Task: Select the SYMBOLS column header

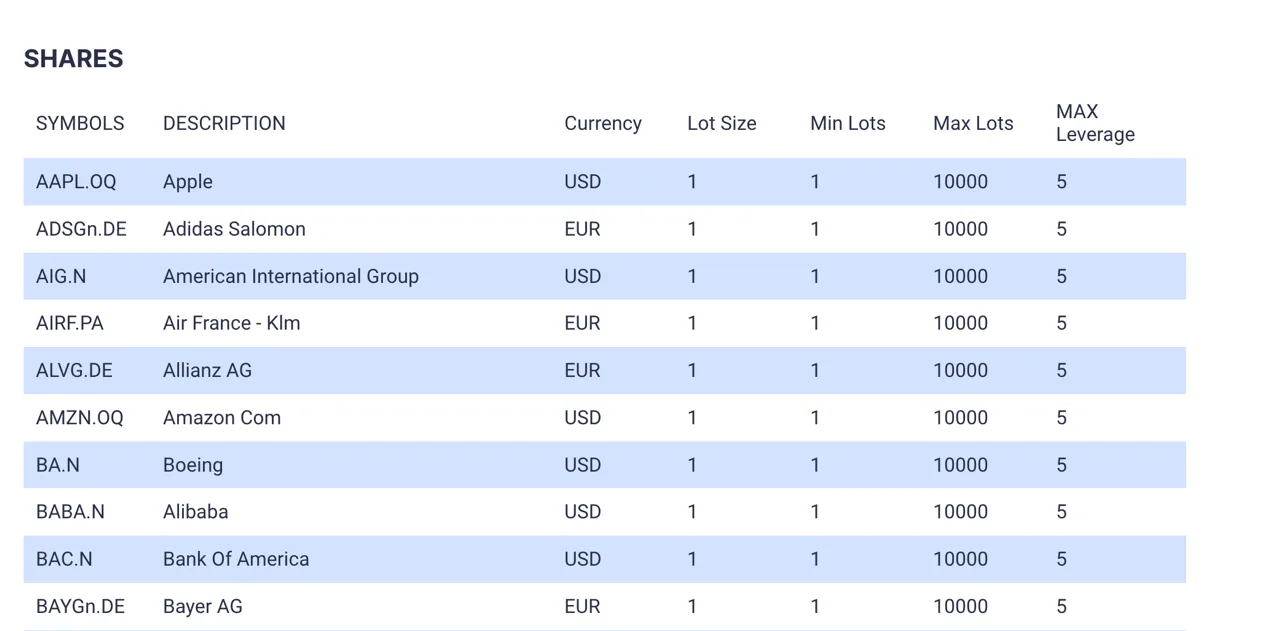Action: pos(80,123)
